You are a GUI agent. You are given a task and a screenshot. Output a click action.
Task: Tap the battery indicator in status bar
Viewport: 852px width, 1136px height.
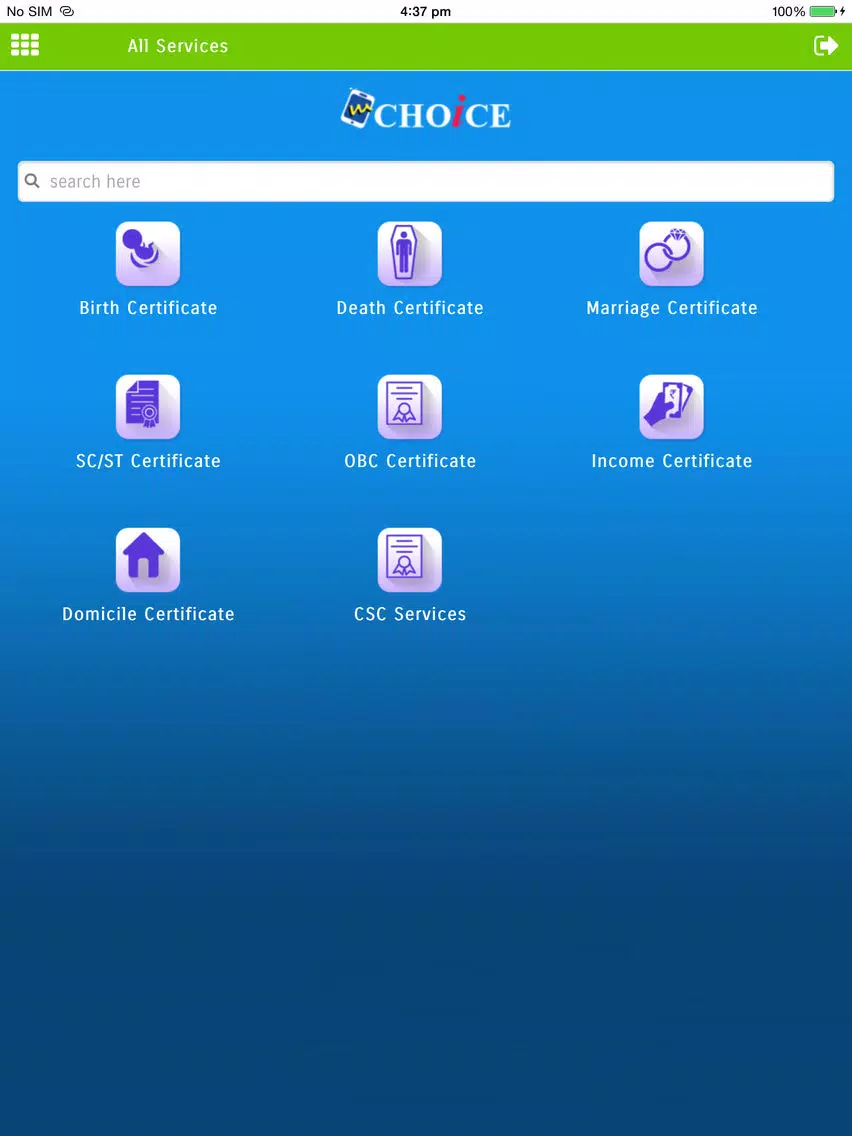pos(823,12)
